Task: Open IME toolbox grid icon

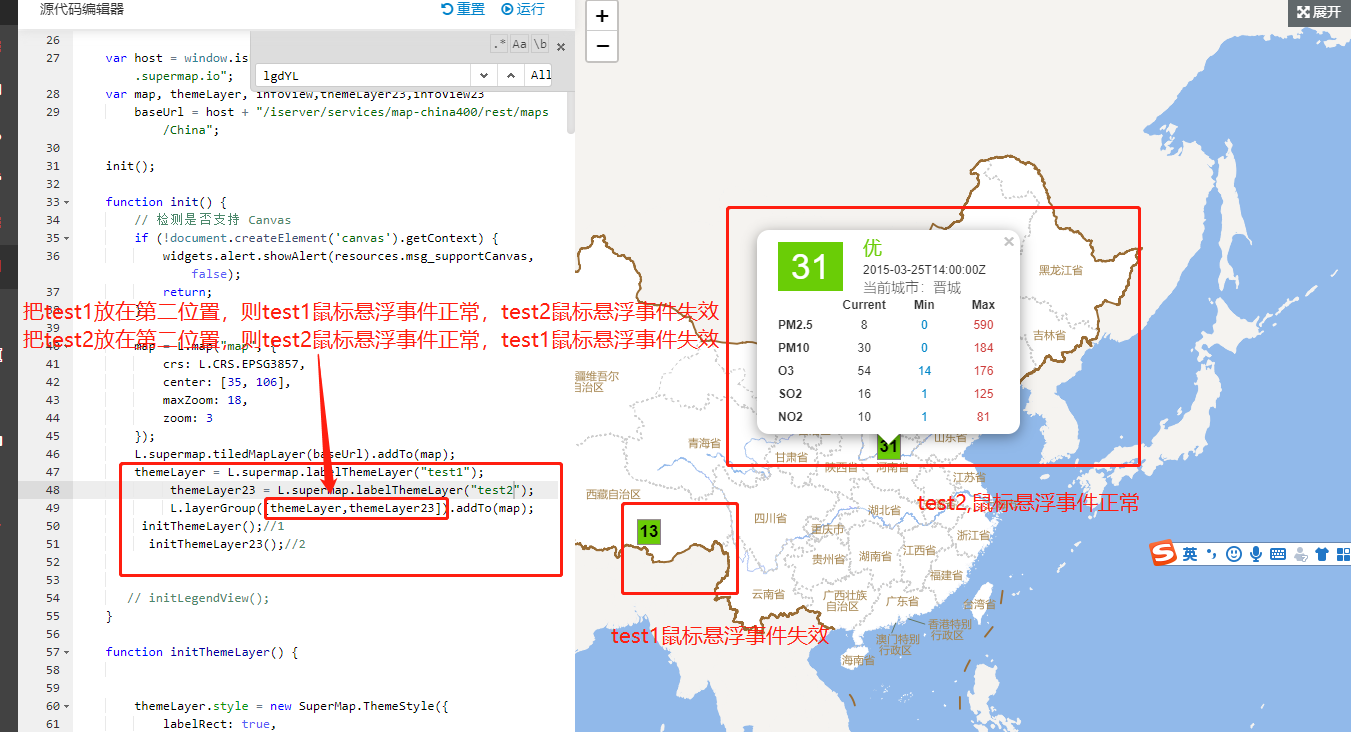Action: tap(1342, 554)
